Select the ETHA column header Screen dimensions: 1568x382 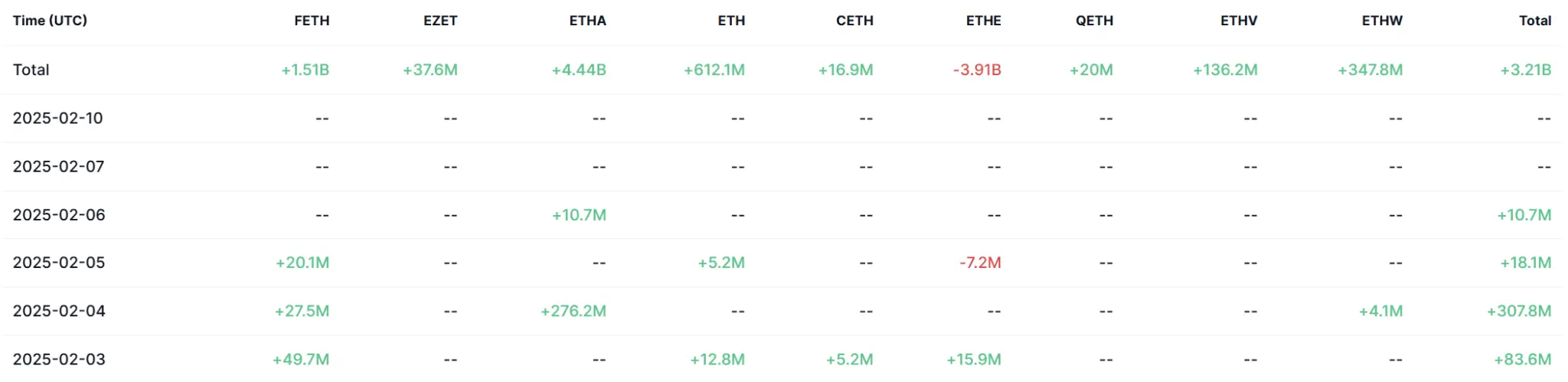click(x=587, y=21)
